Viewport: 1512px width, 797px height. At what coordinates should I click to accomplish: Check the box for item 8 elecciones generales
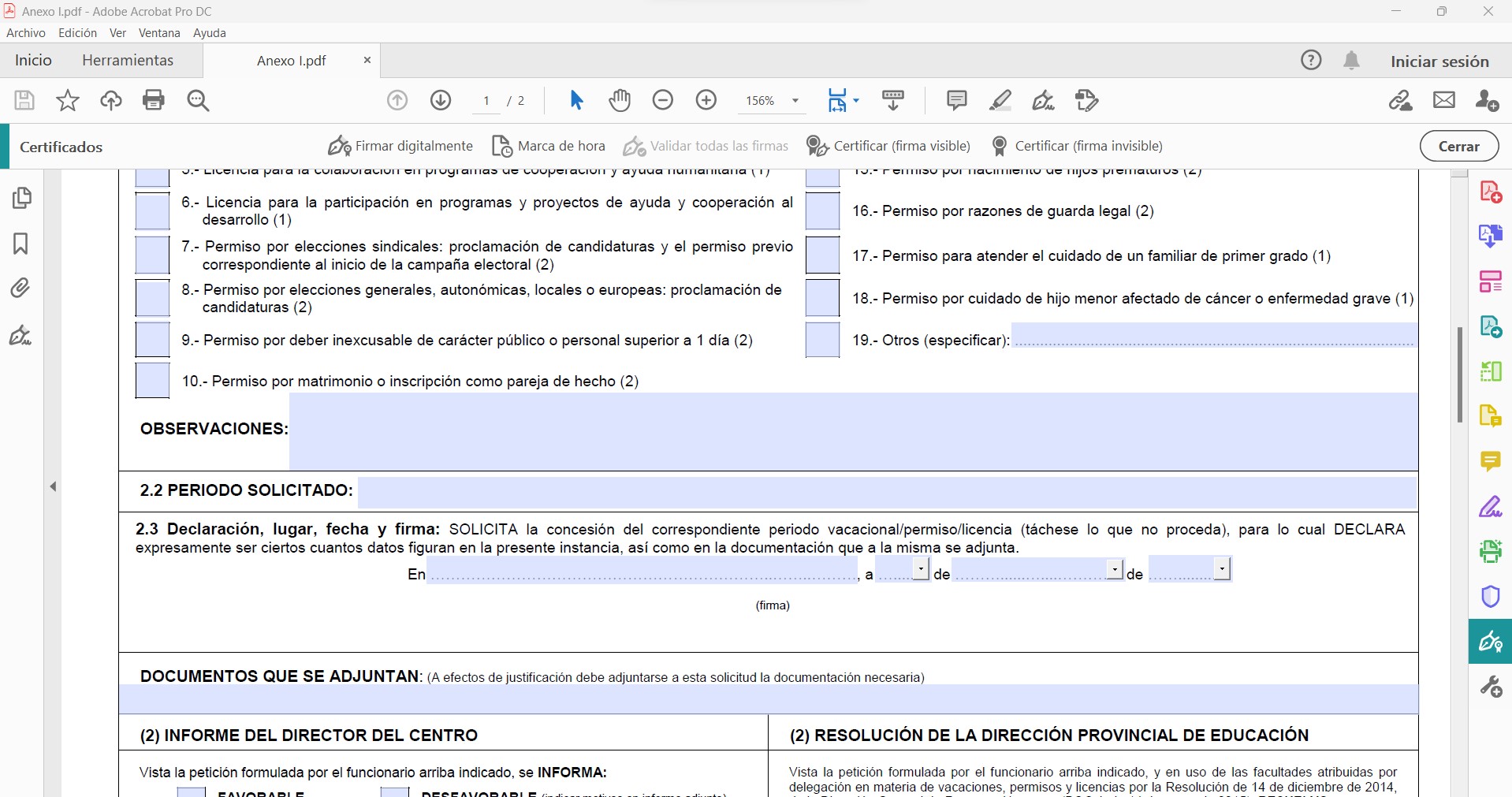[x=152, y=298]
